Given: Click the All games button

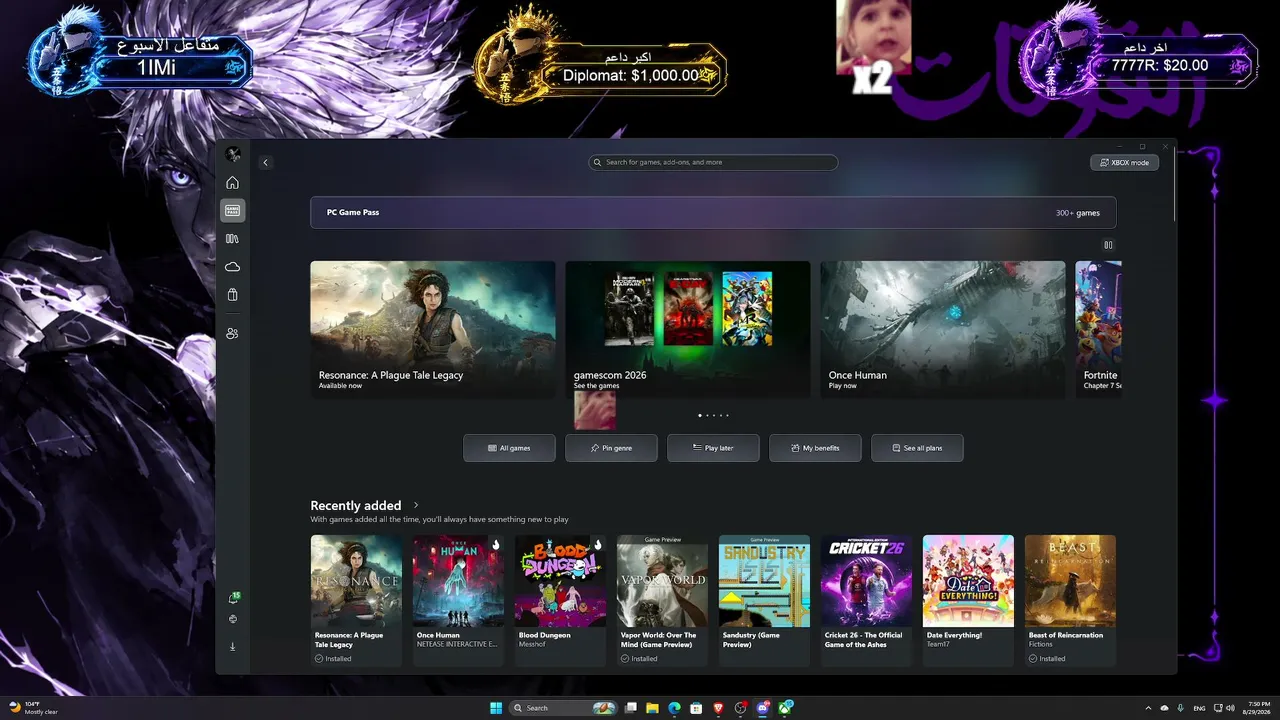Looking at the screenshot, I should click(x=509, y=448).
